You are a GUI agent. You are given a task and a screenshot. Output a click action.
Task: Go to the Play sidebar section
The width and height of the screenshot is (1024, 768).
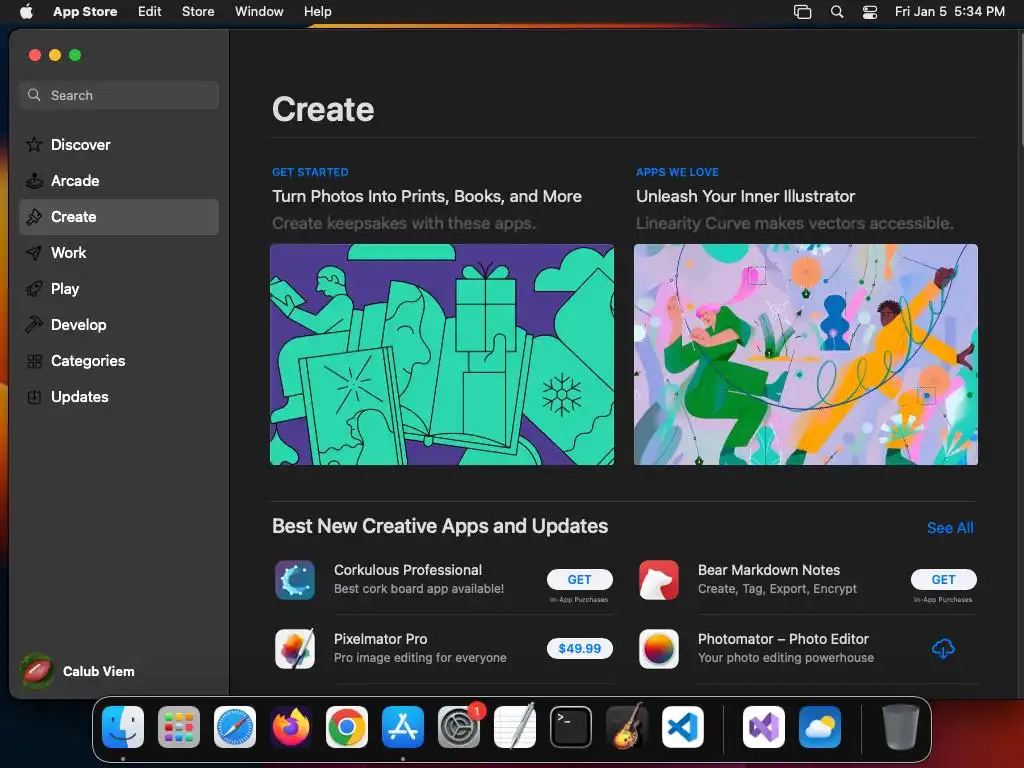tap(119, 289)
